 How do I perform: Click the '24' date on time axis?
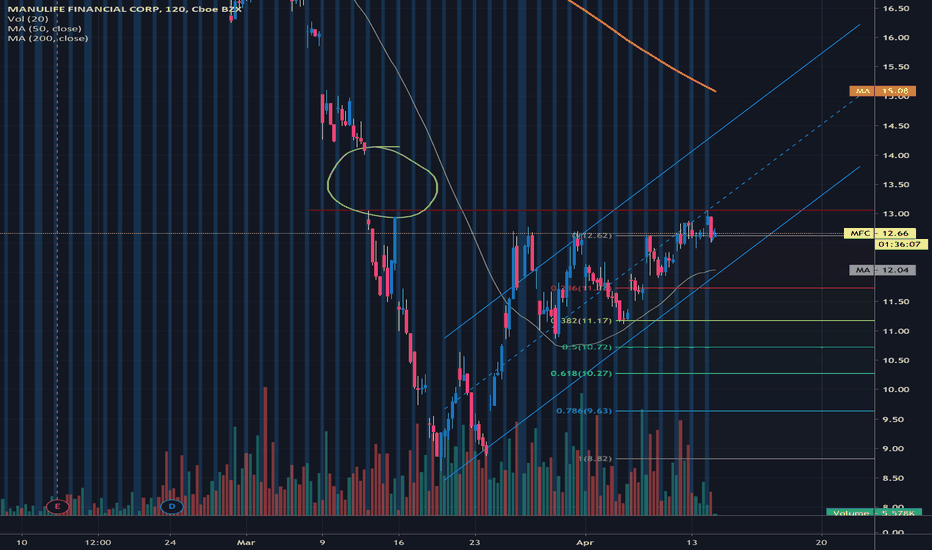[x=171, y=542]
